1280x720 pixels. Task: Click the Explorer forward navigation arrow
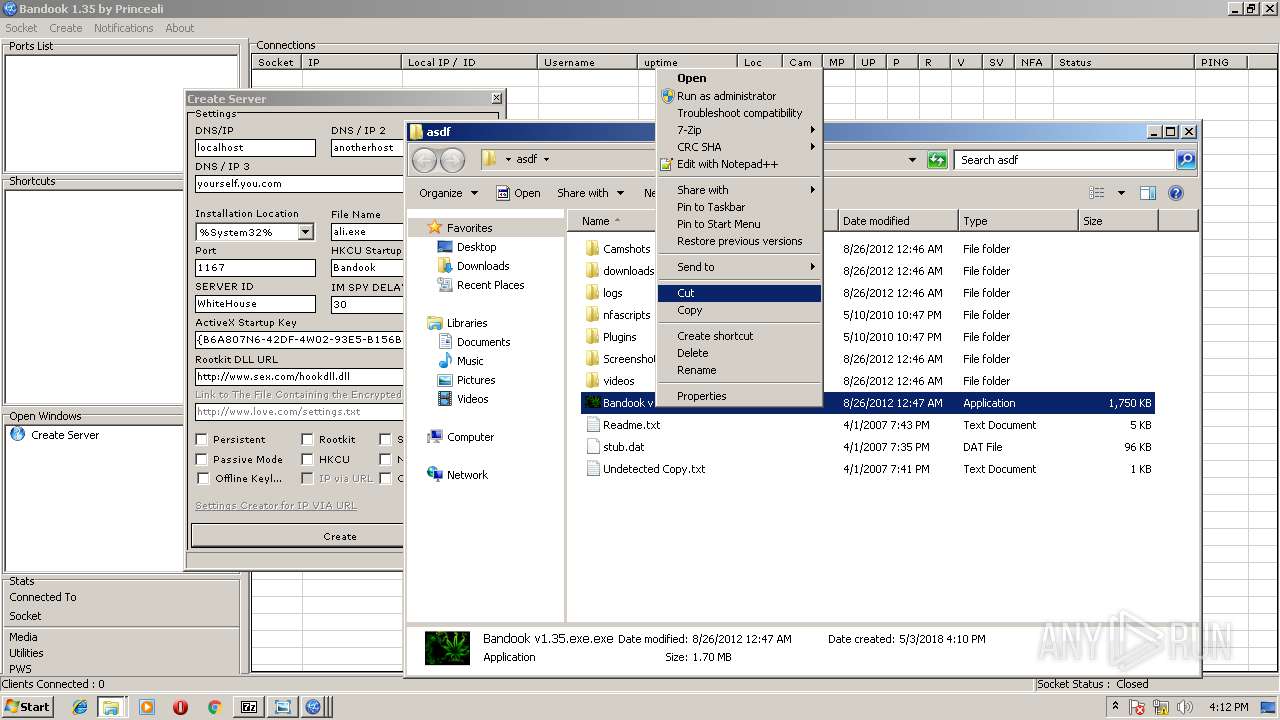[452, 160]
